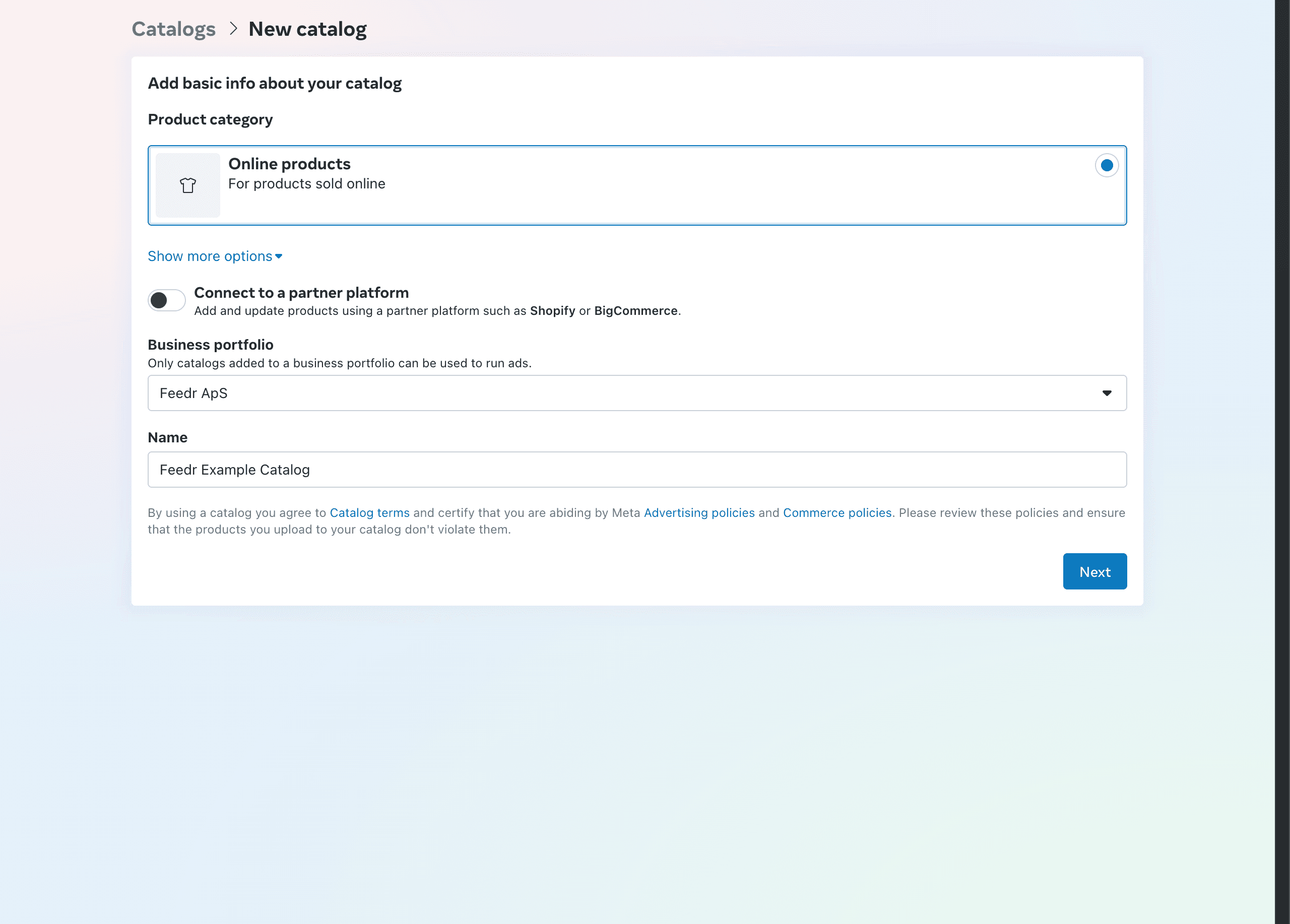Select the Online products card title

pyautogui.click(x=289, y=164)
